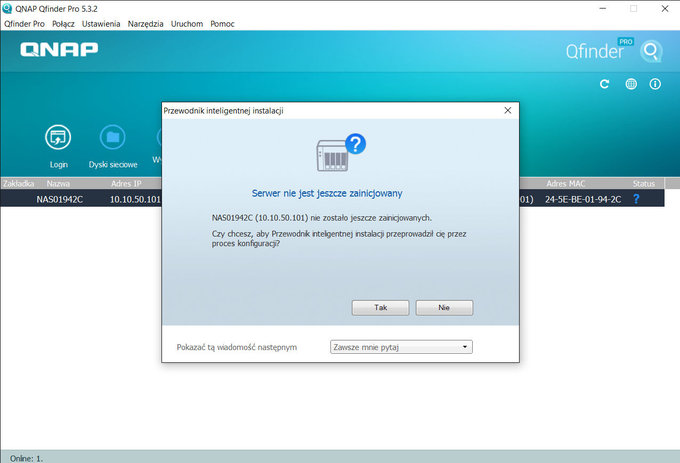Viewport: 680px width, 463px height.
Task: Open the Narzędzia menu
Action: 145,24
